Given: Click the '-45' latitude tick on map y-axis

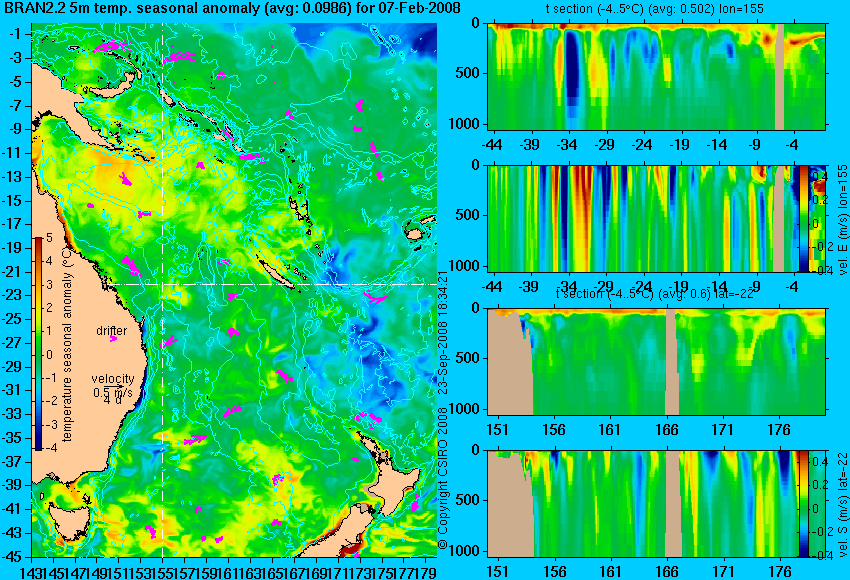Looking at the screenshot, I should point(12,557).
